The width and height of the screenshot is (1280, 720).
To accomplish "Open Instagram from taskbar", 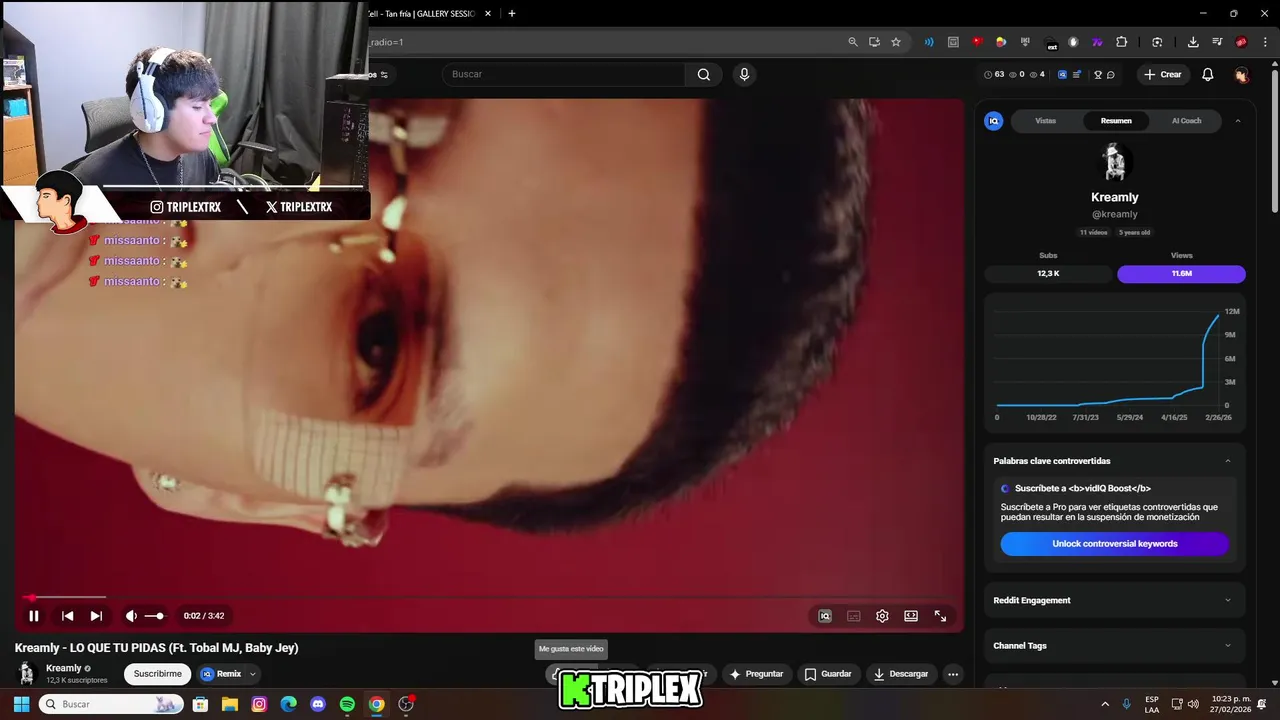I will pos(259,704).
